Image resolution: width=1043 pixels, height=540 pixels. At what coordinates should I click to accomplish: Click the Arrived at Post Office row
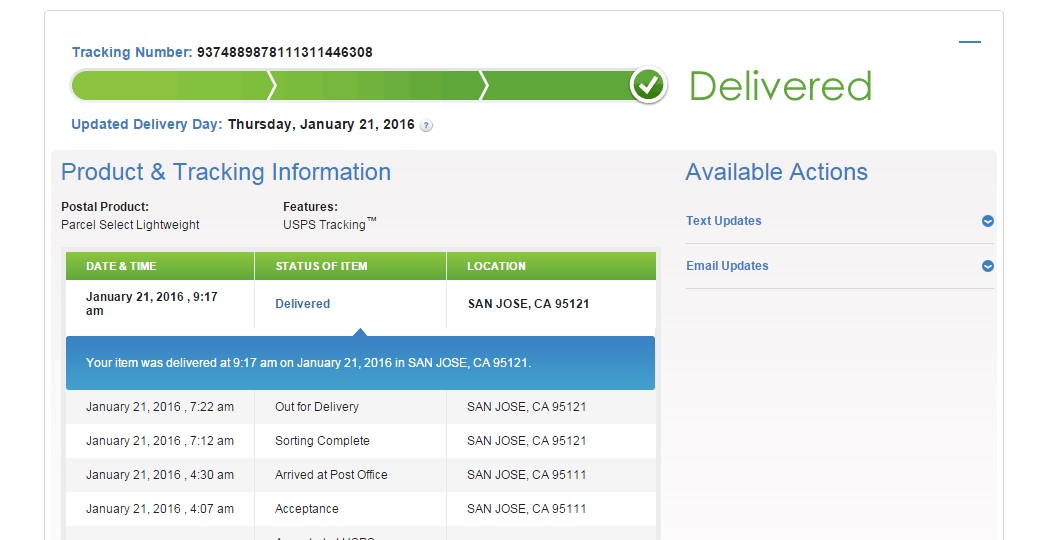coord(331,475)
